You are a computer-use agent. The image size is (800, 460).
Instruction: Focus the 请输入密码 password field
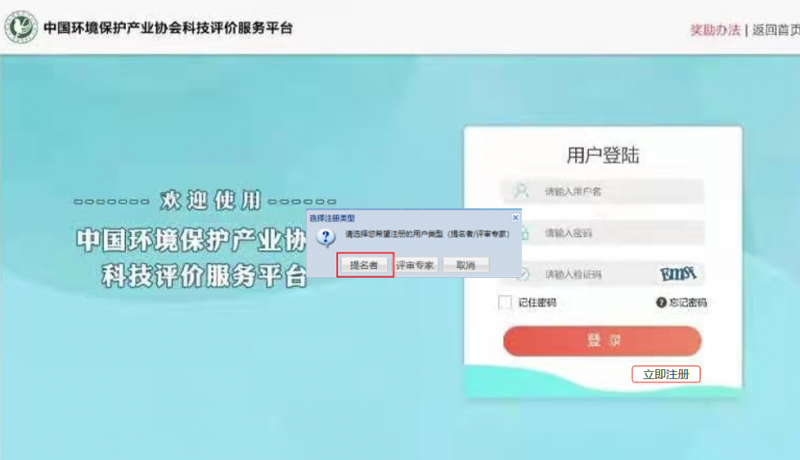(x=620, y=232)
